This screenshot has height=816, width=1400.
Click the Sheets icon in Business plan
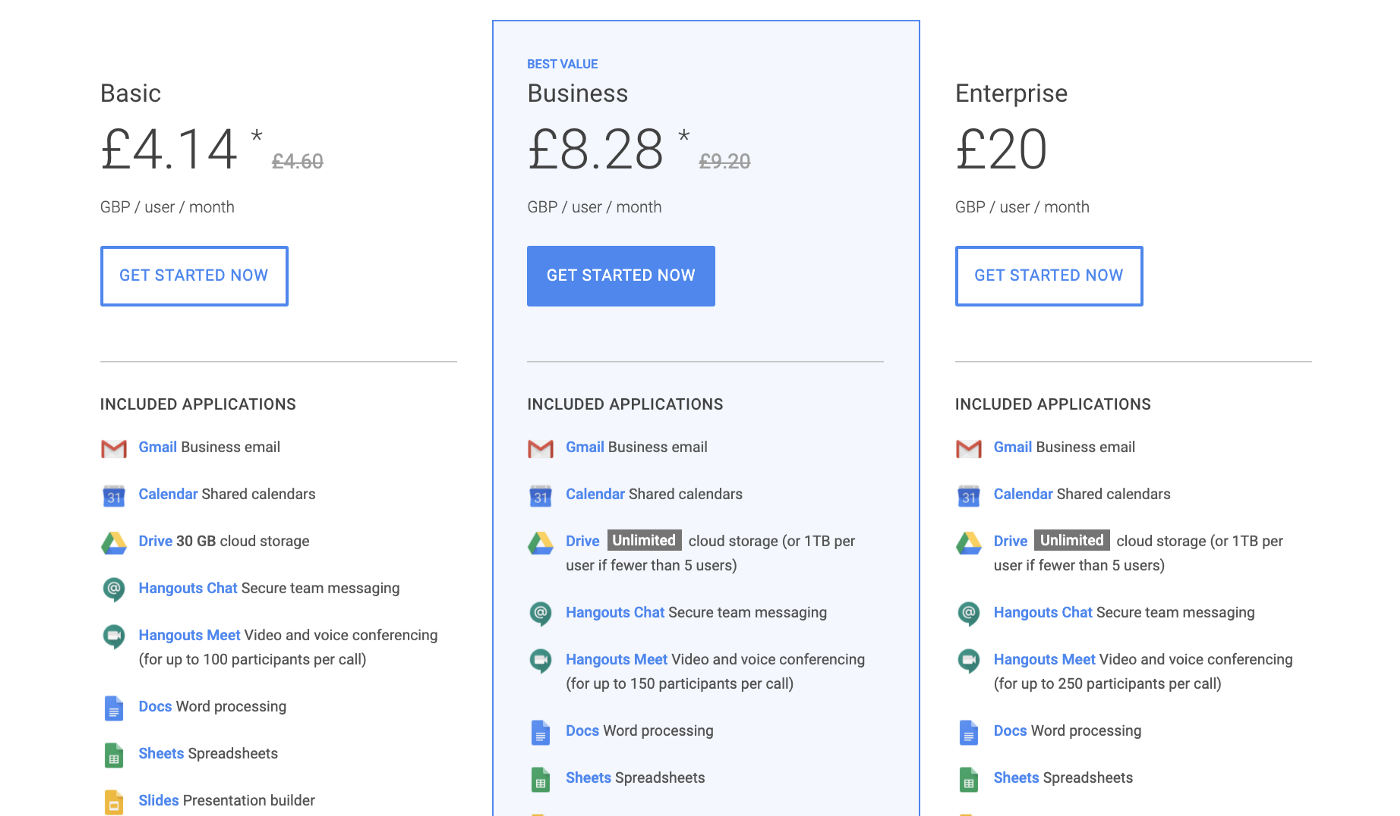(541, 779)
